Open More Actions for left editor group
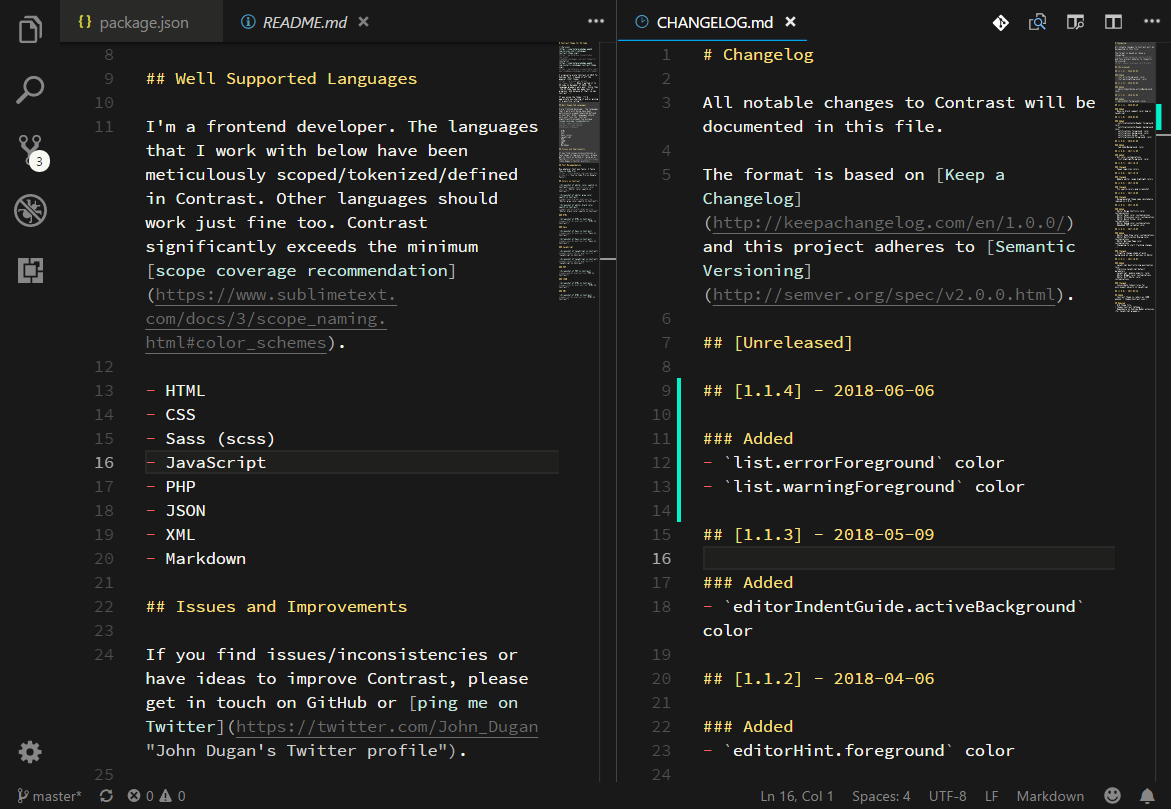The width and height of the screenshot is (1171, 809). (x=596, y=22)
